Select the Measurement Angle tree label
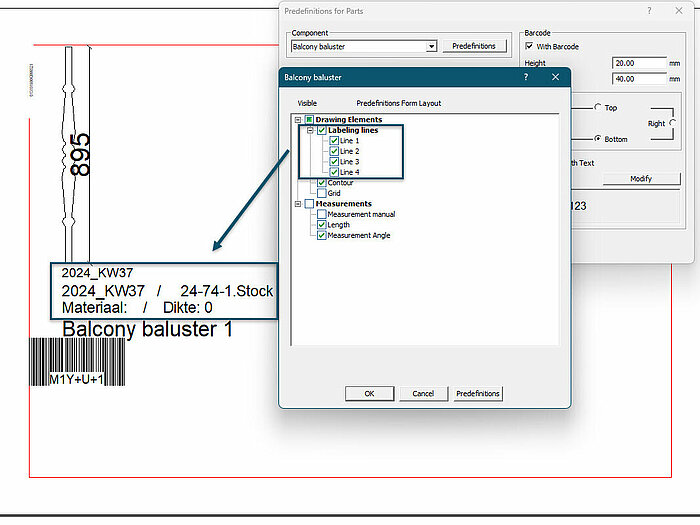 359,235
